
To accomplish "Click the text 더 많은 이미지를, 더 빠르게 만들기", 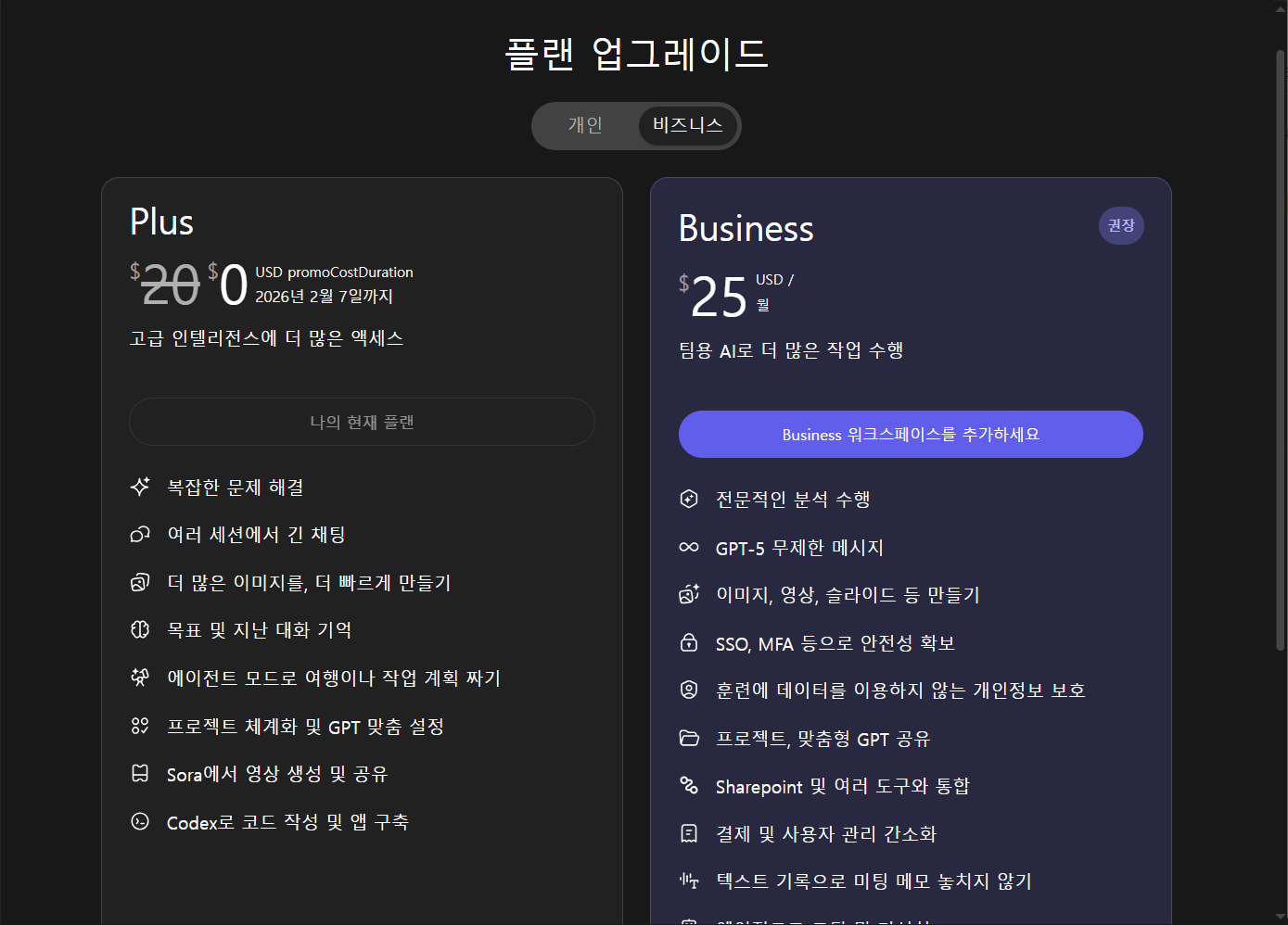I will 309,582.
